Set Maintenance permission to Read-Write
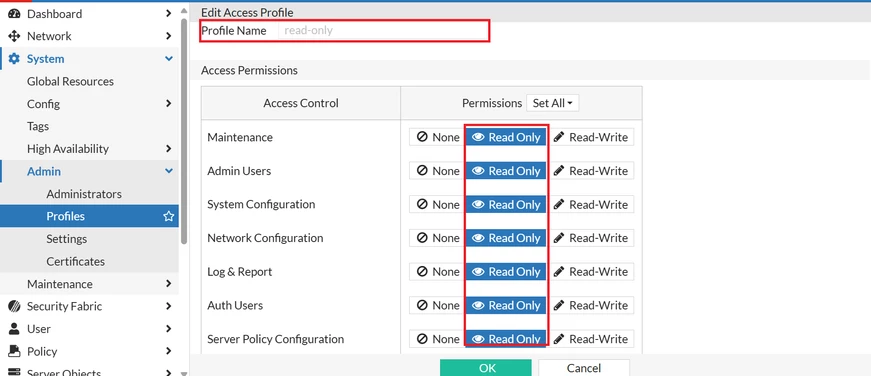Image resolution: width=871 pixels, height=376 pixels. (590, 137)
